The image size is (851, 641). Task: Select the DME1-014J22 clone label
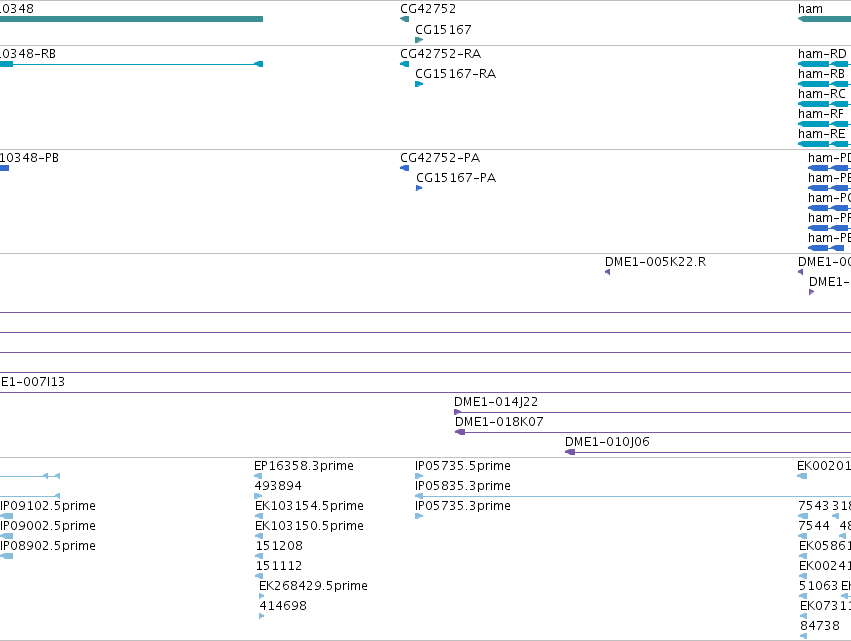click(x=496, y=402)
